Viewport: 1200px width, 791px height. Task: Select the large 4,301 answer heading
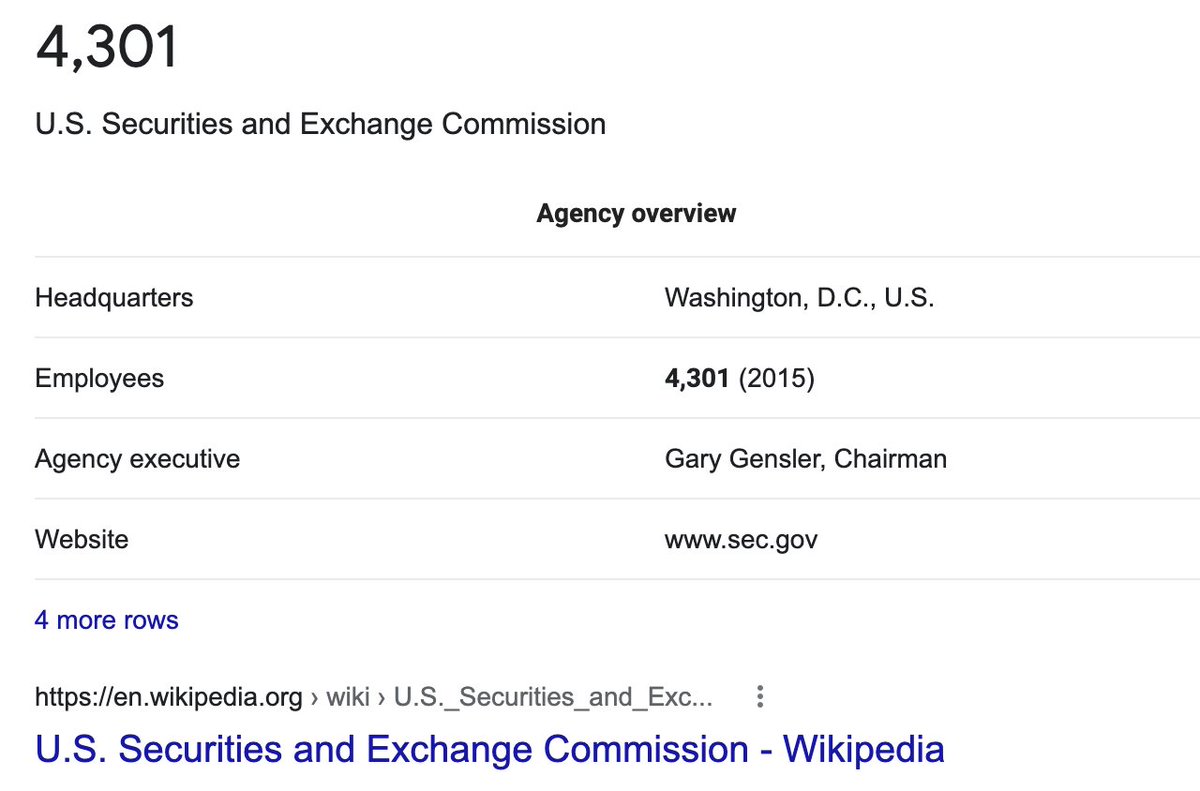point(107,47)
